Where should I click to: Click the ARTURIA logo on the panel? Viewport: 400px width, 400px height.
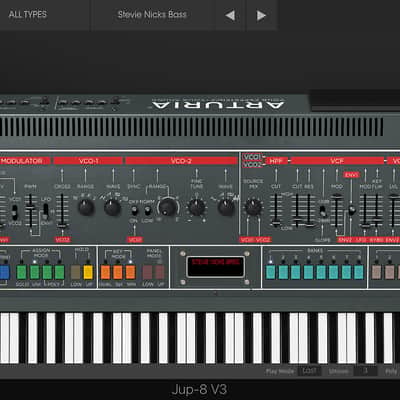(x=218, y=105)
